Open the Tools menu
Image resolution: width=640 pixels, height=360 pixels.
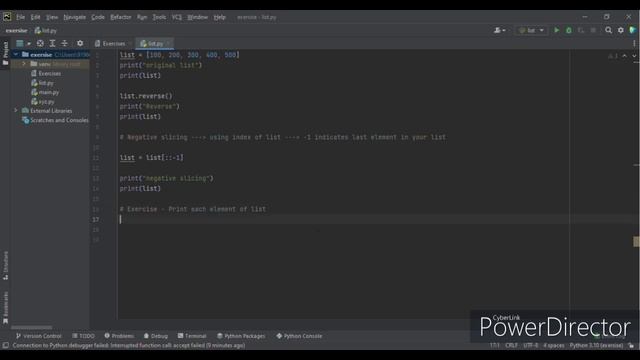click(159, 17)
